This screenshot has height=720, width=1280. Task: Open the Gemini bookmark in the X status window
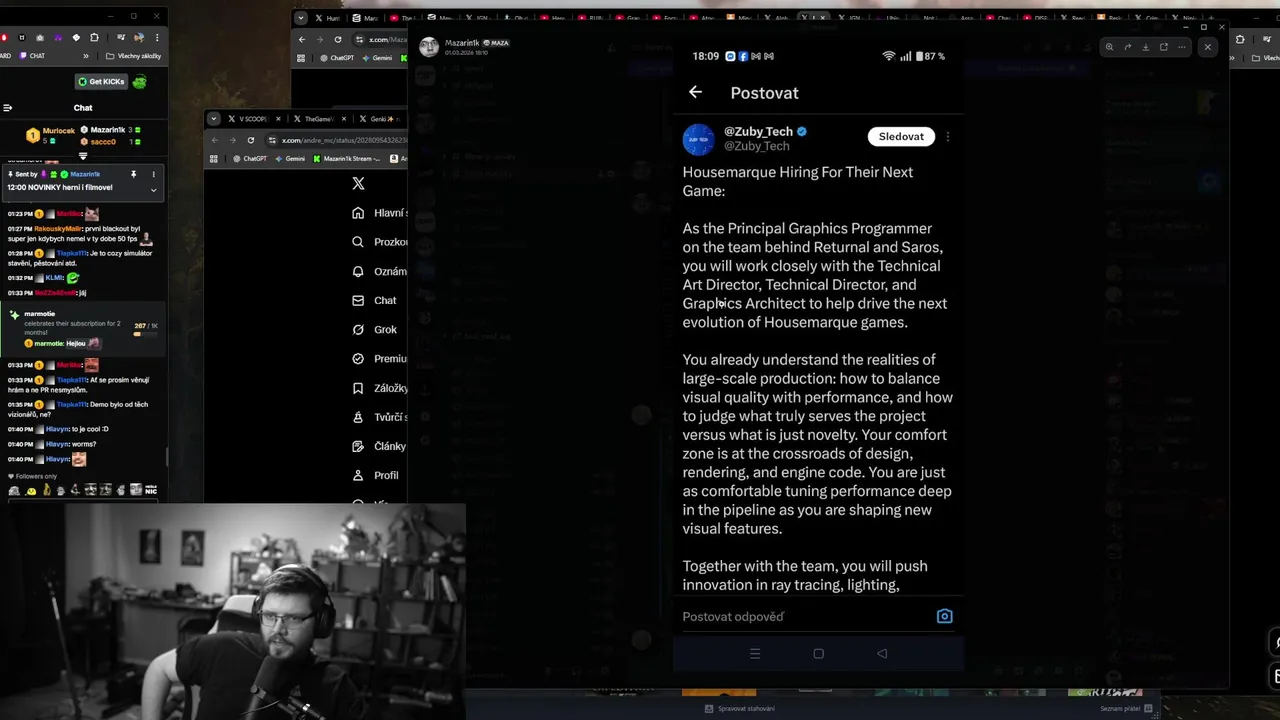(x=290, y=158)
